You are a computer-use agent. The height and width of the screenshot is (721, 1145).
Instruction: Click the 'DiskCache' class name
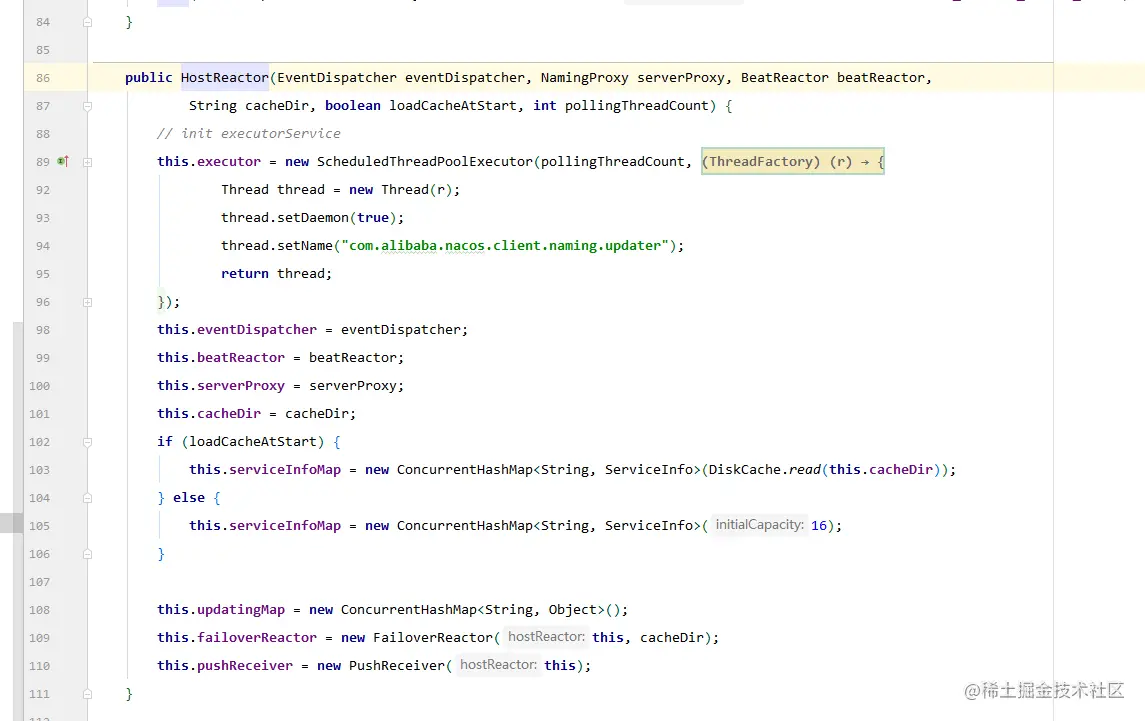[x=745, y=469]
